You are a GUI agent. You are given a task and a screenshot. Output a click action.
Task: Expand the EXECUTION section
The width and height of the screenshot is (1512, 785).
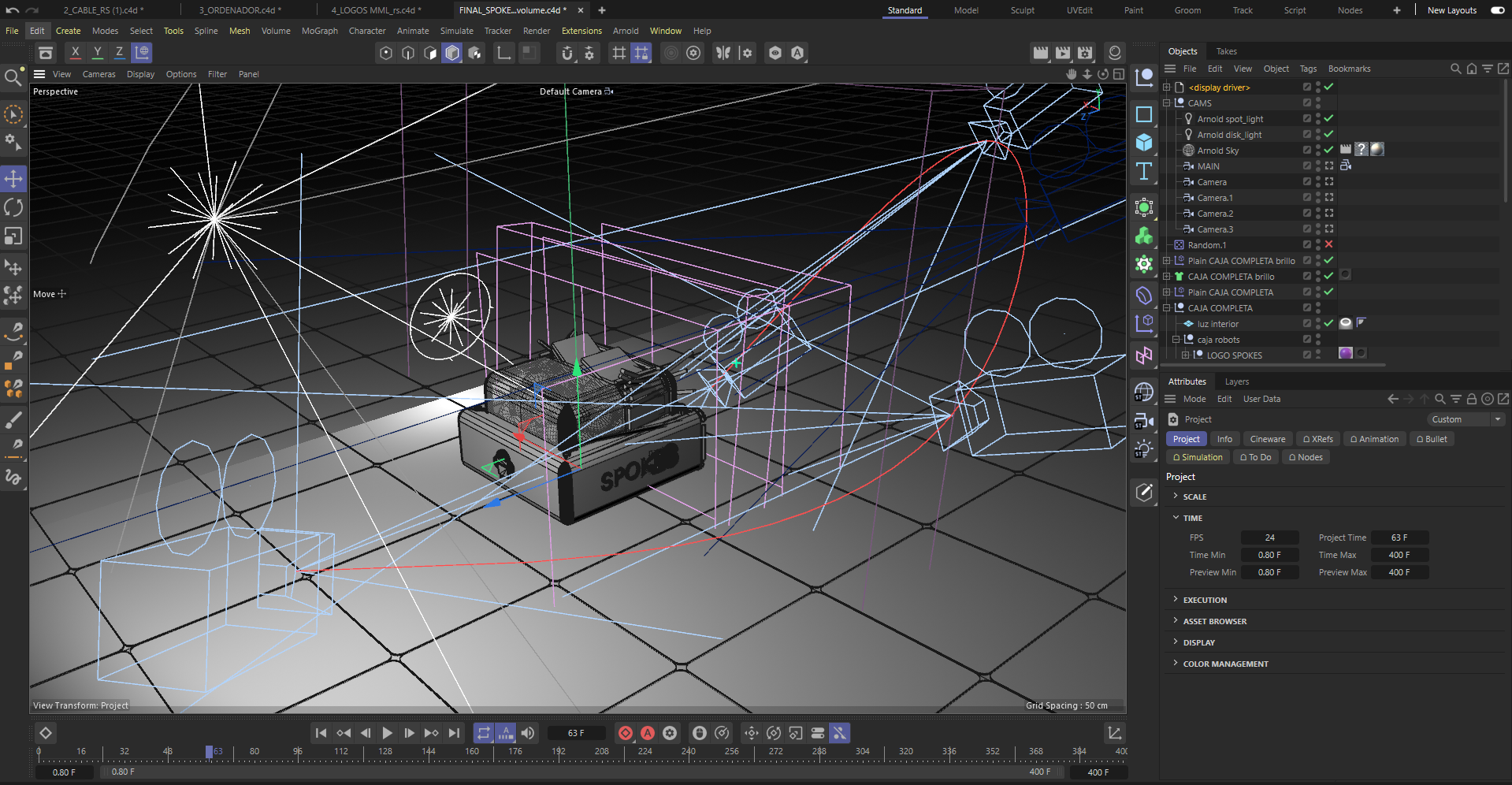1205,600
